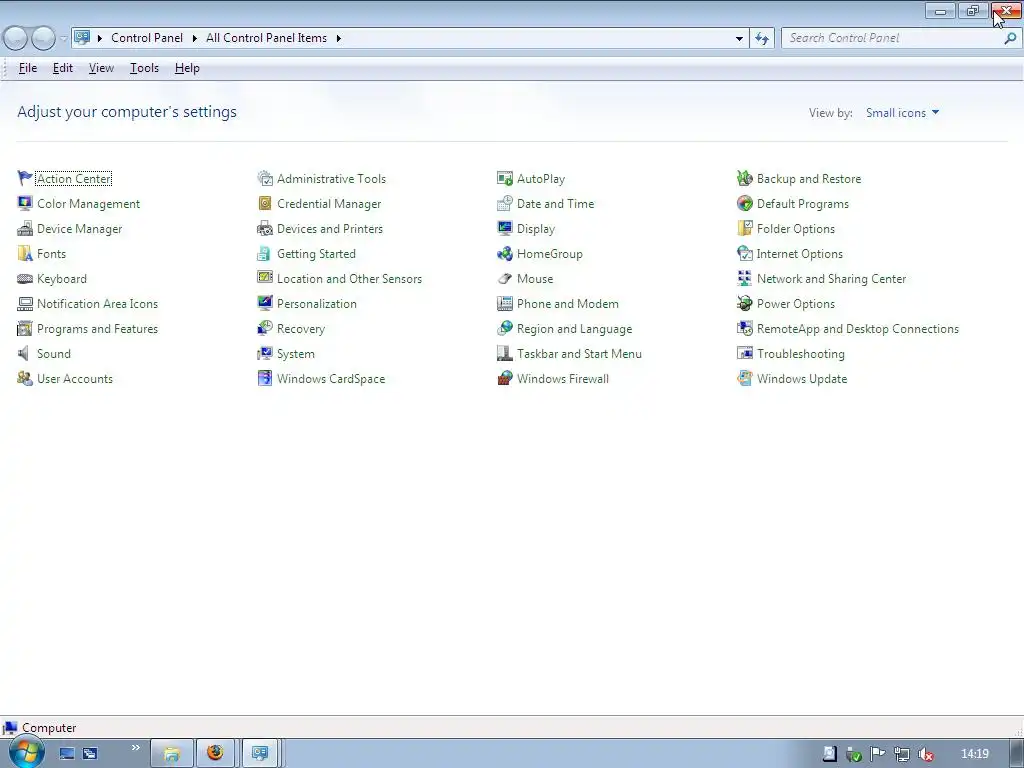
Task: Open Taskbar and Start Menu link
Action: point(579,354)
